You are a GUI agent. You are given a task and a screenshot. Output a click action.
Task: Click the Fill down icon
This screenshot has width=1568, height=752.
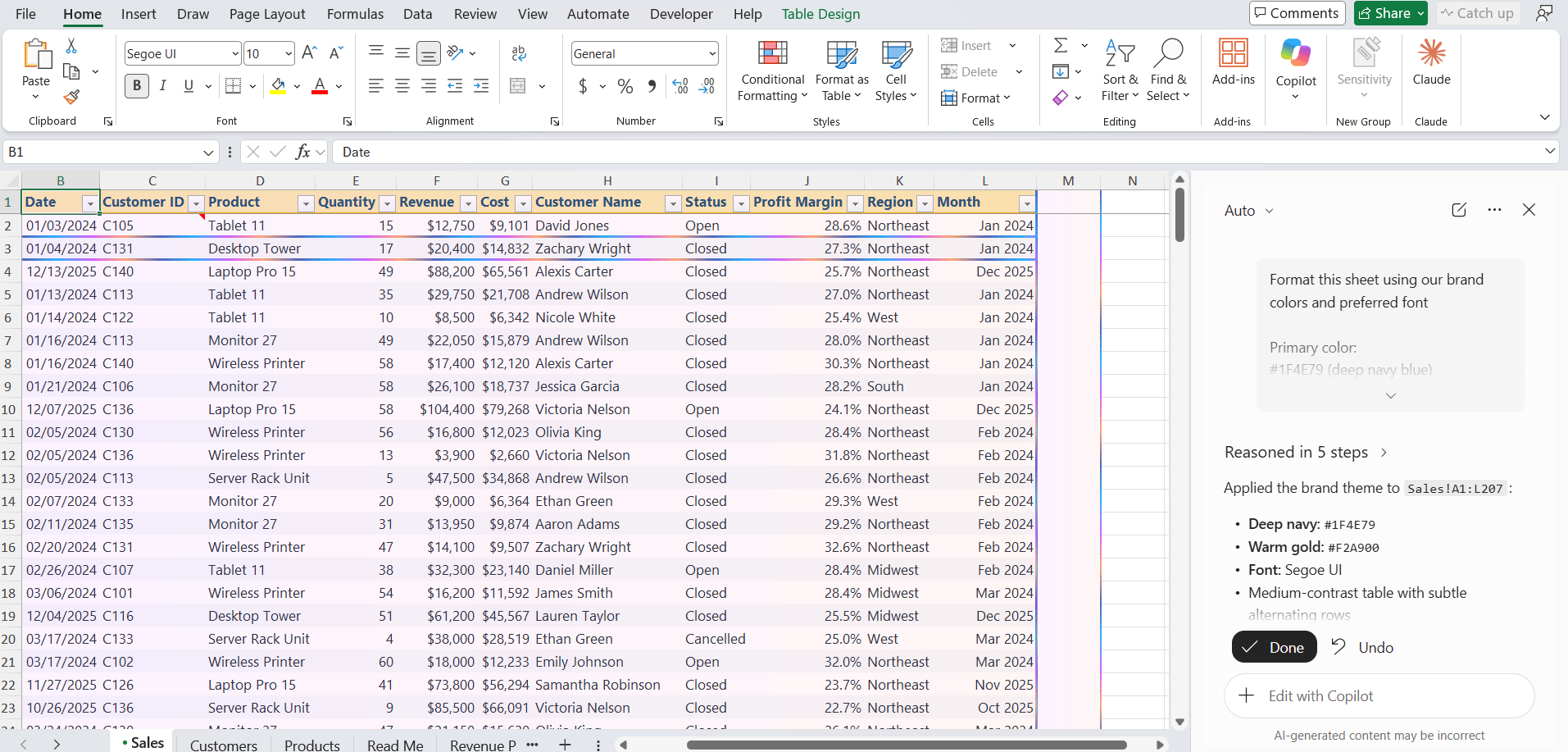coord(1061,71)
